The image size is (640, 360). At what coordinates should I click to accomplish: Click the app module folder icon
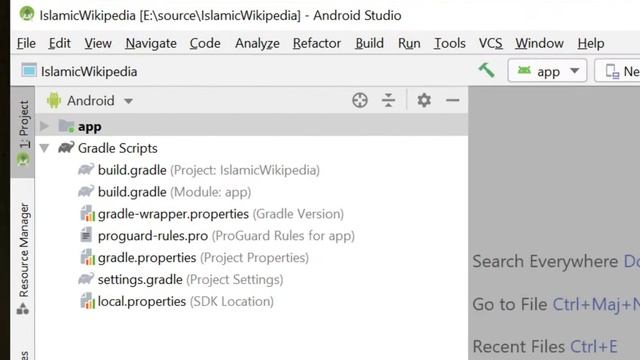pos(66,126)
